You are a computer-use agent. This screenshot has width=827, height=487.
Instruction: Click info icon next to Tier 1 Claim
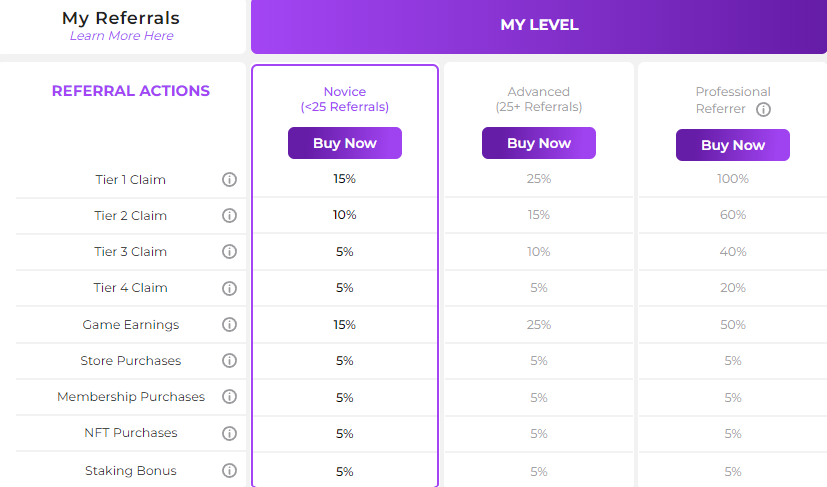(229, 179)
